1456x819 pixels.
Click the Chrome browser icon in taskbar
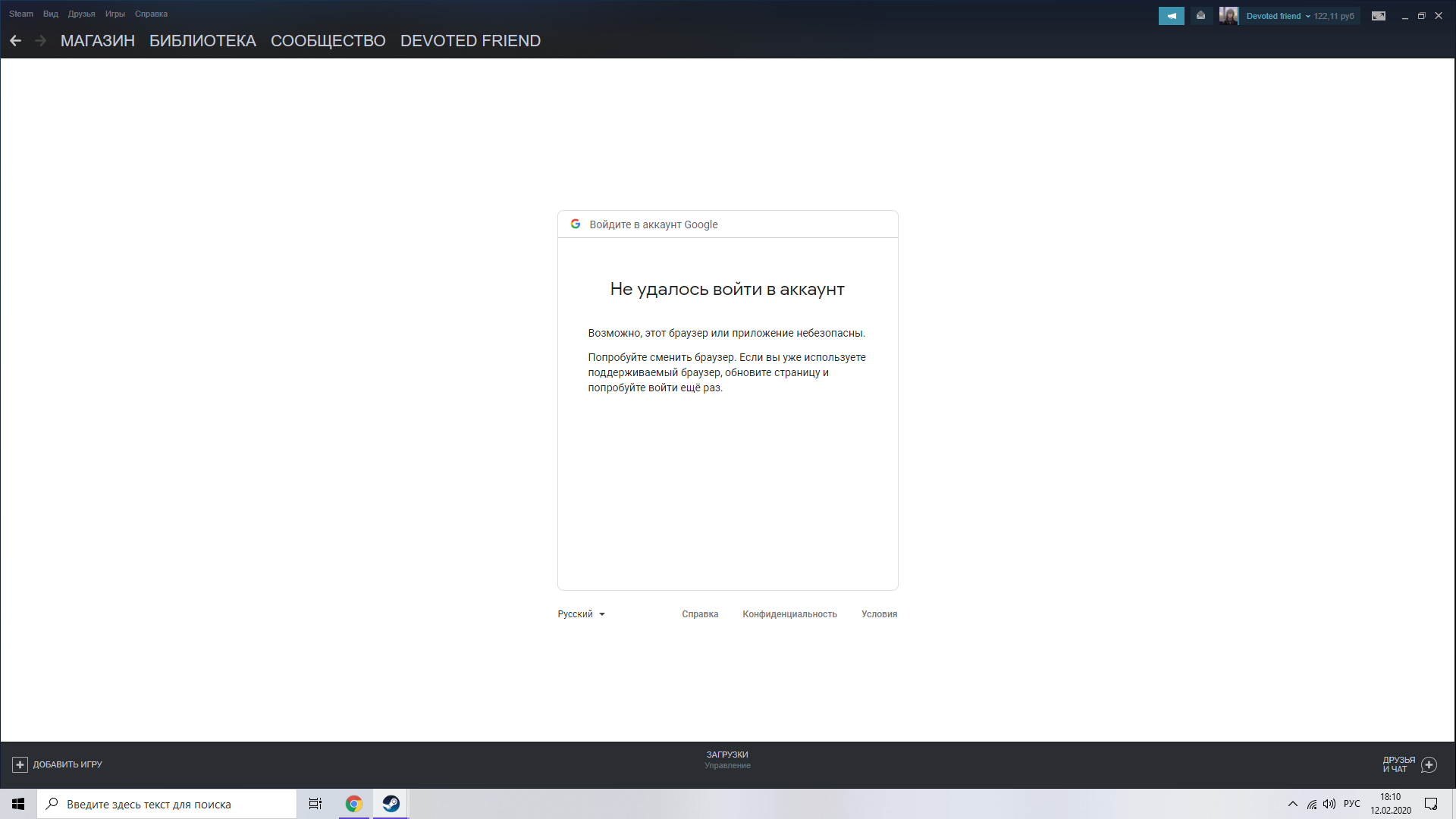click(x=354, y=803)
